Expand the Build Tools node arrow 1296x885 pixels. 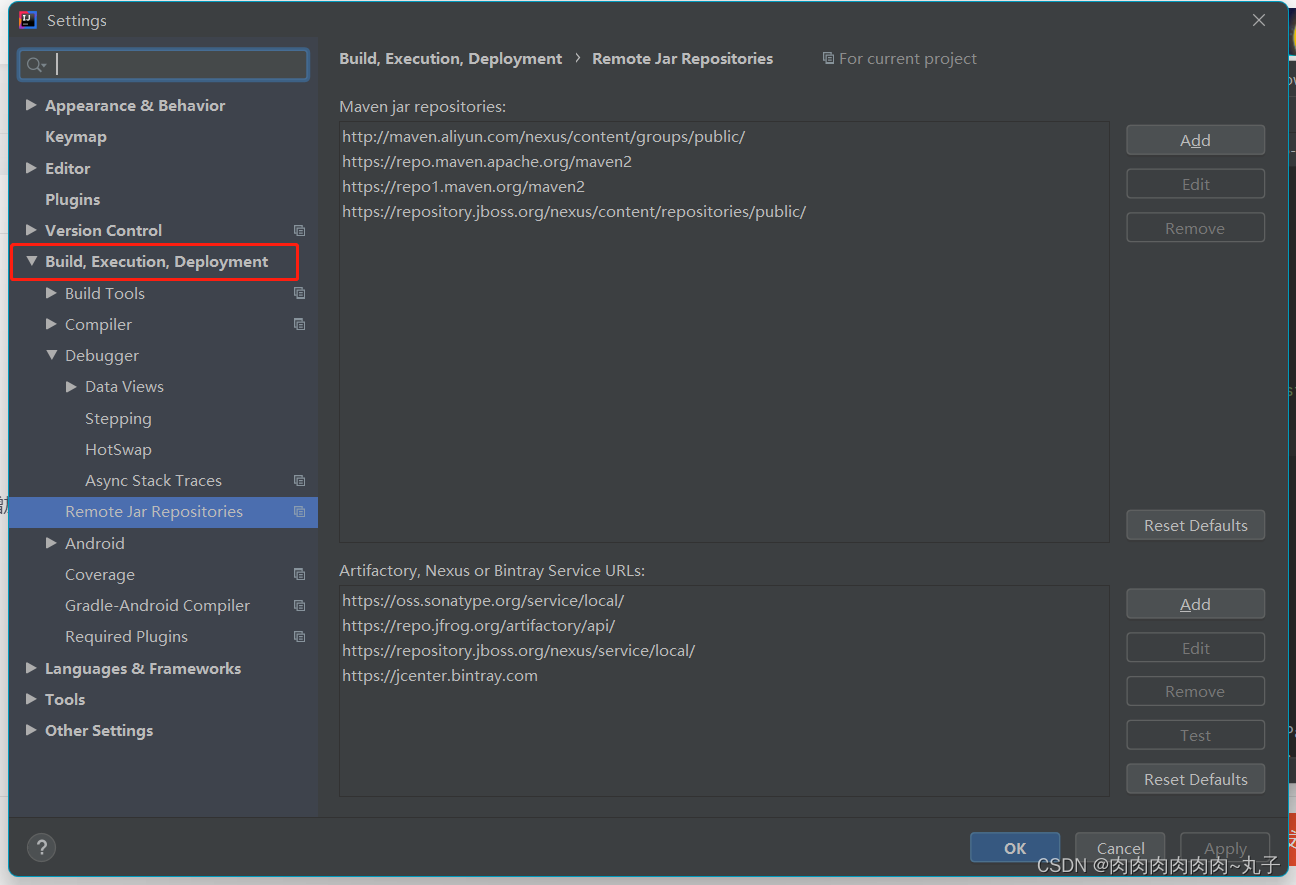coord(51,293)
